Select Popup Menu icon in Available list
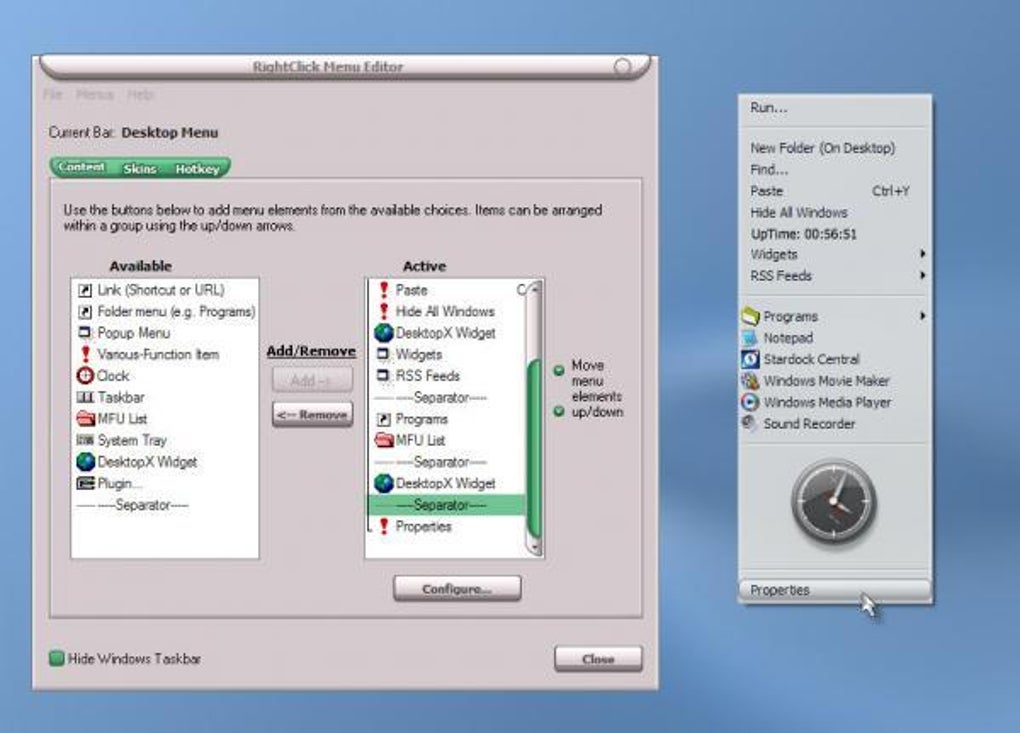 coord(85,332)
